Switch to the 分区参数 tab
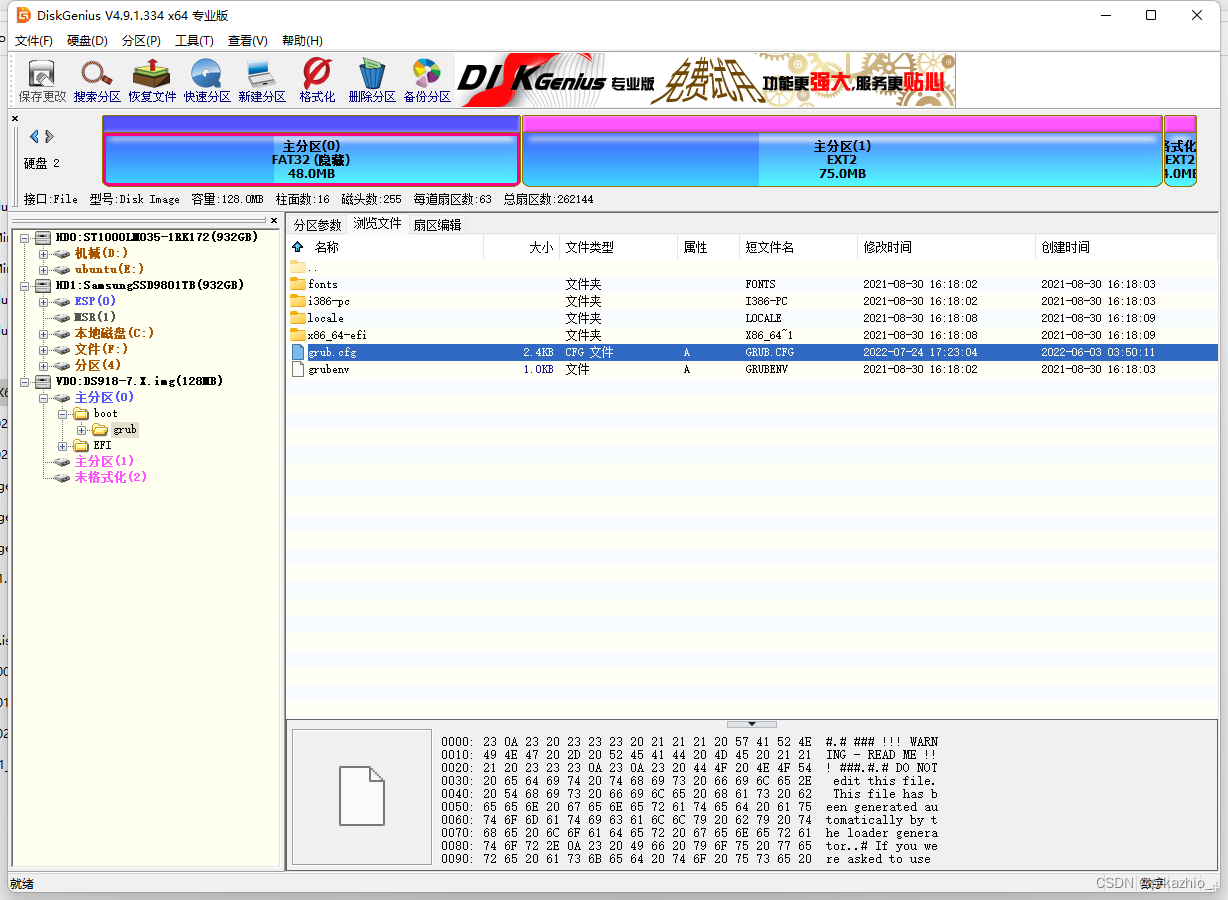1228x900 pixels. 317,225
